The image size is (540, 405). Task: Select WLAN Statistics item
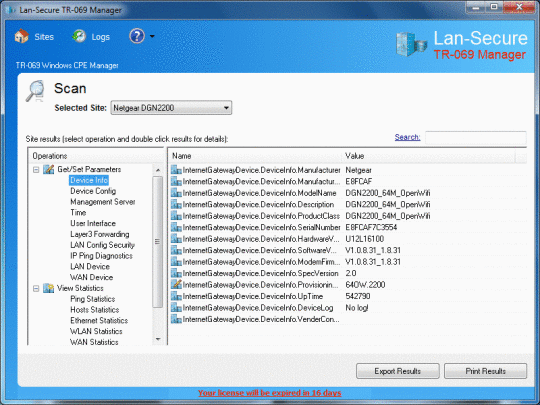pos(96,331)
